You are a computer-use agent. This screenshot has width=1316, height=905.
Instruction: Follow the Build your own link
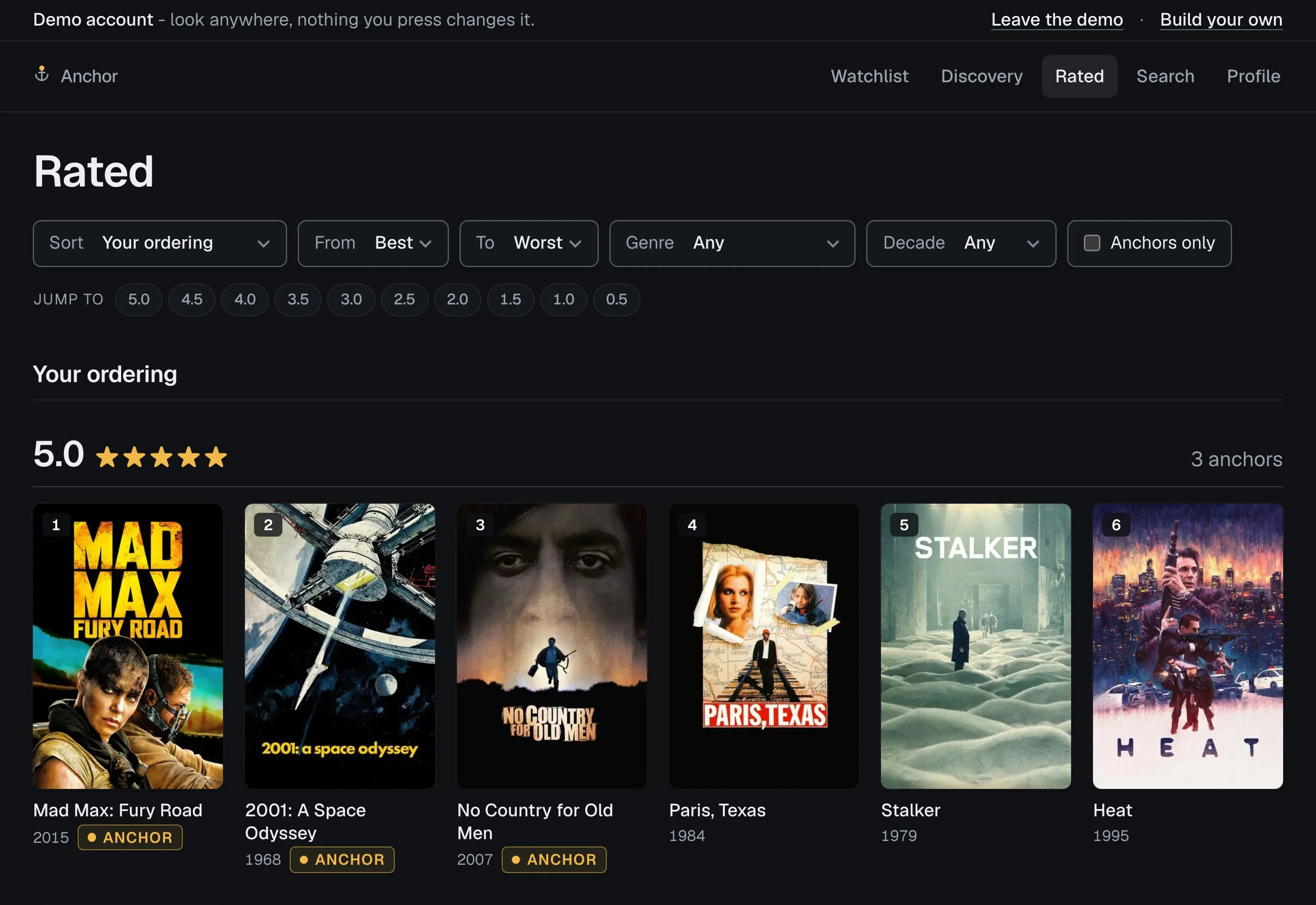pos(1221,20)
